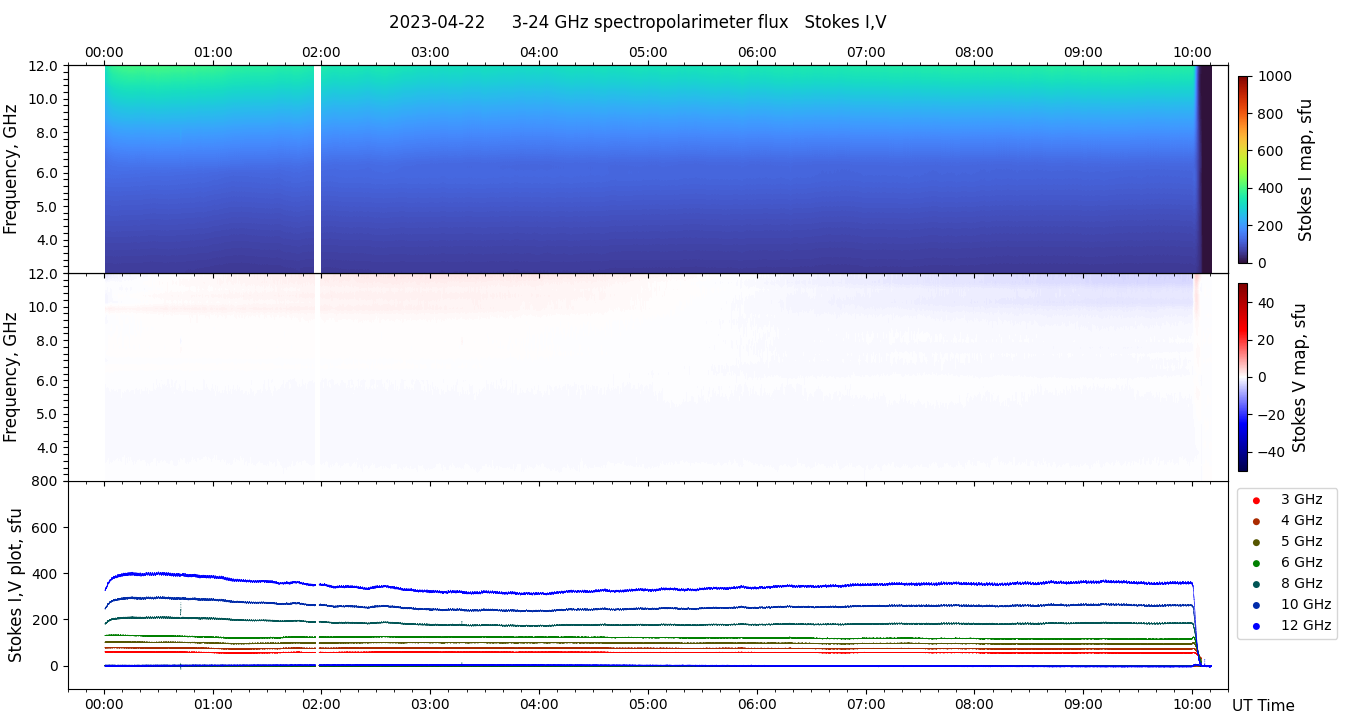Image resolution: width=1350 pixels, height=725 pixels.
Task: Click the 5 GHz legend dot
Action: [1256, 542]
